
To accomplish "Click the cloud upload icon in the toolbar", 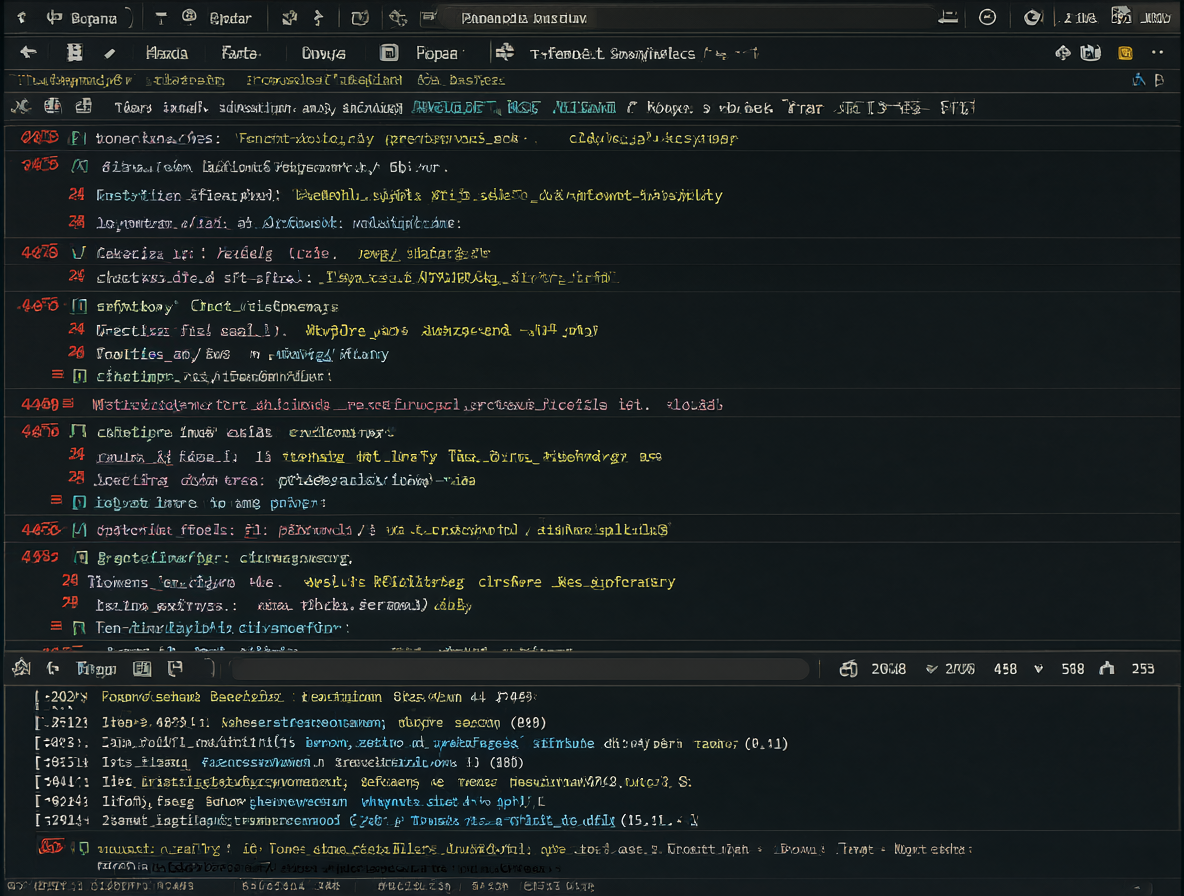I will (1062, 52).
